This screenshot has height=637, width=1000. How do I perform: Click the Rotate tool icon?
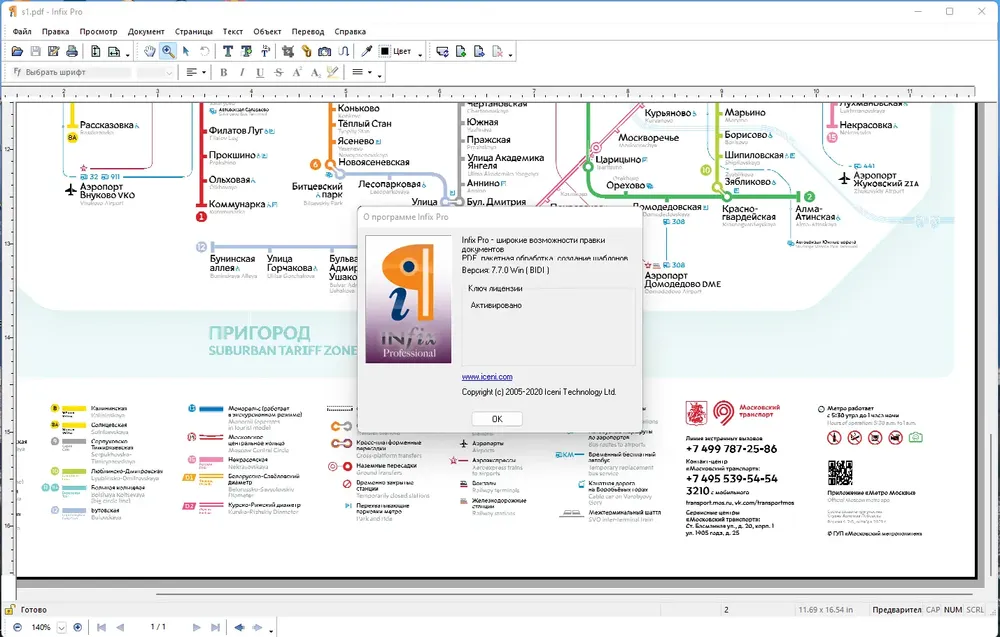click(x=205, y=52)
